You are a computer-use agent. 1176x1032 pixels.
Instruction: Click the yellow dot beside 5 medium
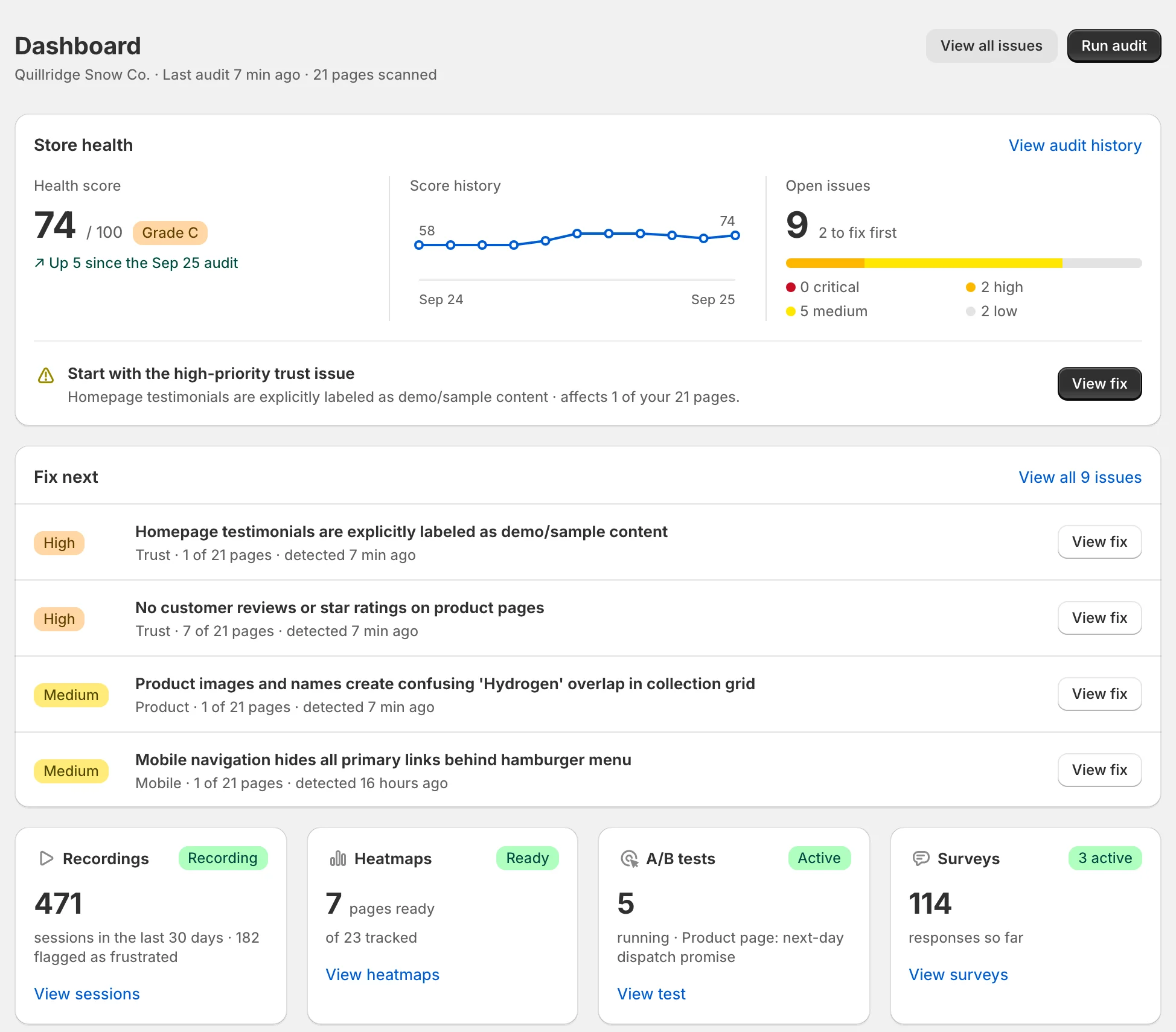[791, 311]
